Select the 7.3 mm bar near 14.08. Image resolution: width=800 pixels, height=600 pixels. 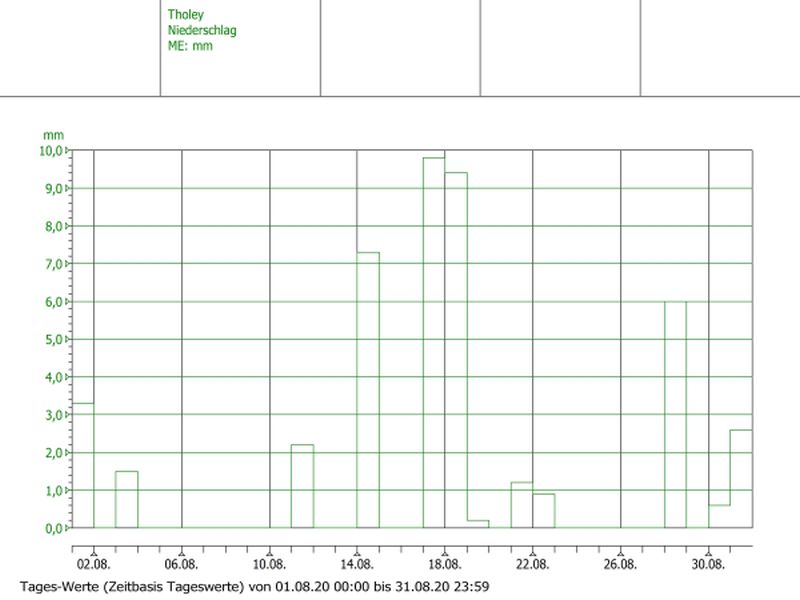click(368, 390)
